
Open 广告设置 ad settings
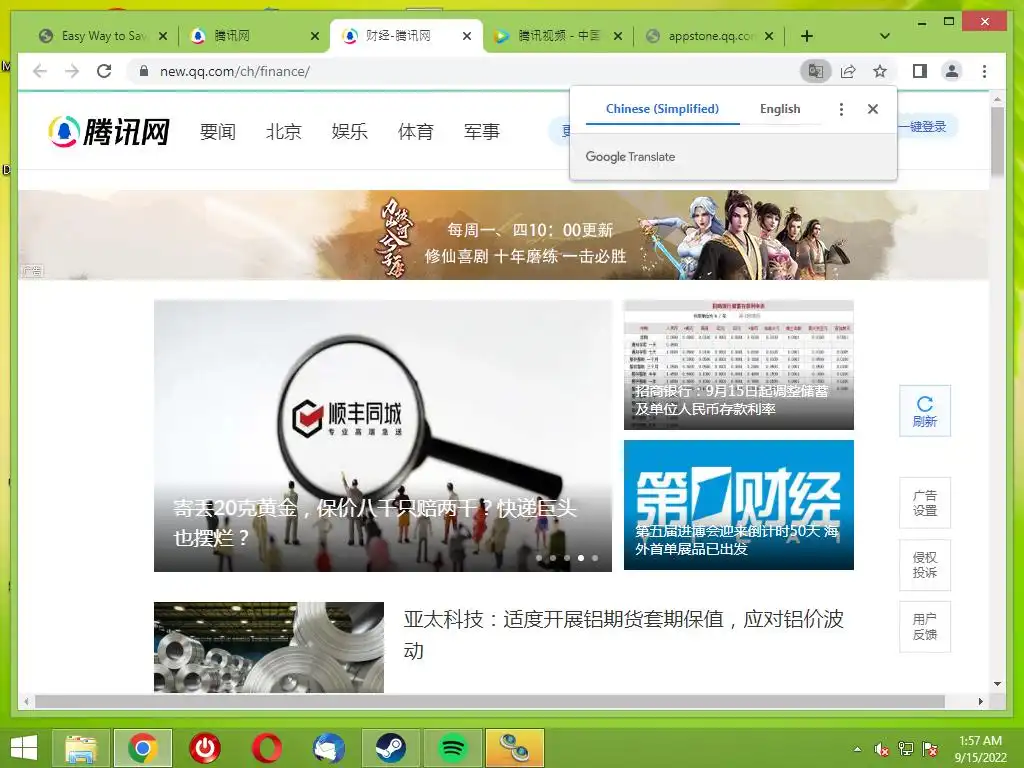925,503
